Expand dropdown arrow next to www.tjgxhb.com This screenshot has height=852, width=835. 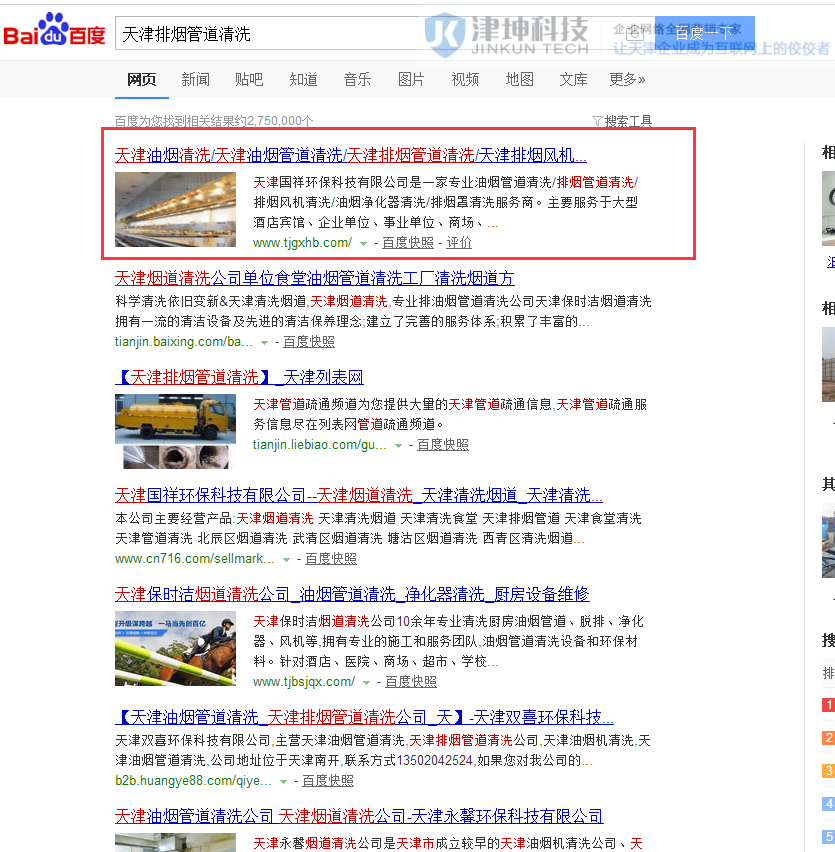coord(363,243)
